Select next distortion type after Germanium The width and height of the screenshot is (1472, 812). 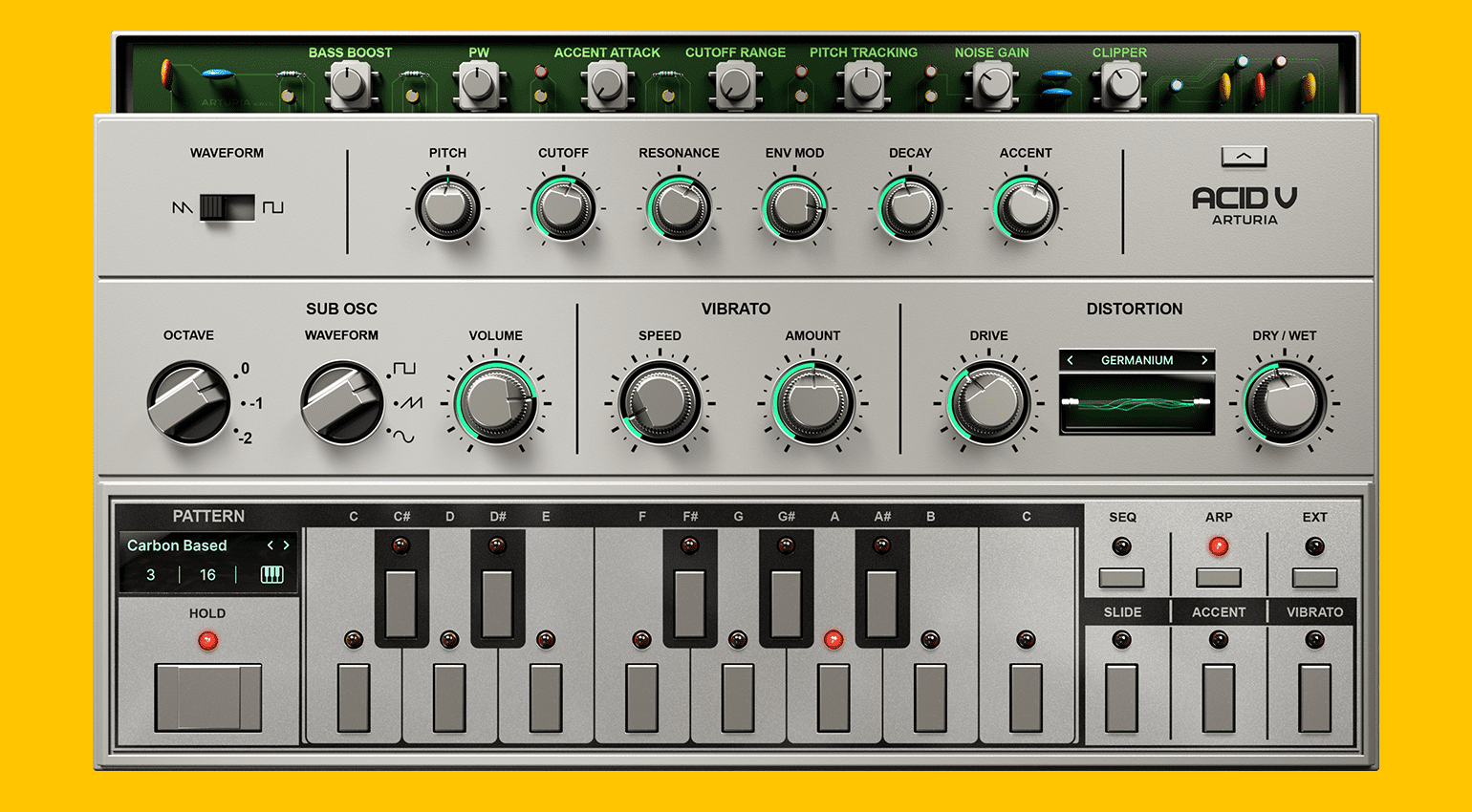(1204, 360)
